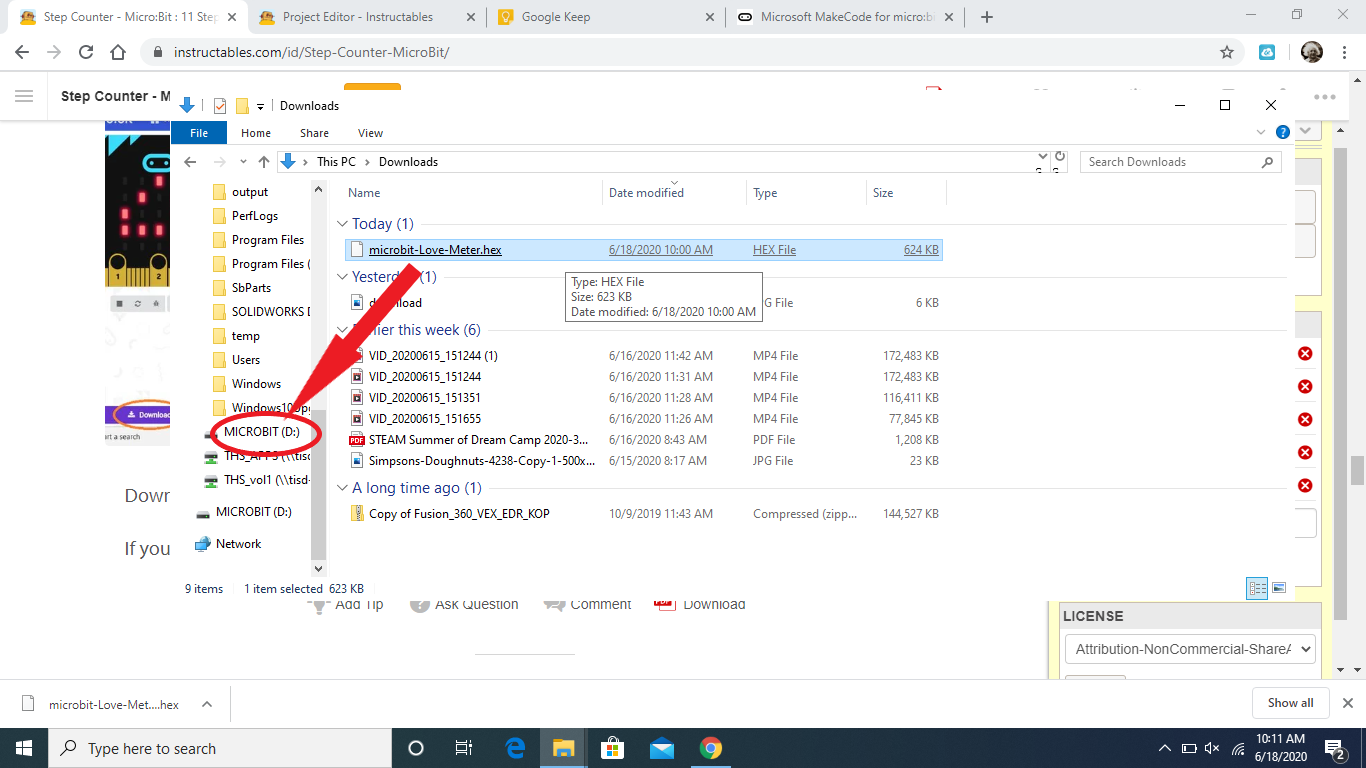The image size is (1366, 768).
Task: Click 'This PC' in the address bar
Action: pyautogui.click(x=336, y=161)
